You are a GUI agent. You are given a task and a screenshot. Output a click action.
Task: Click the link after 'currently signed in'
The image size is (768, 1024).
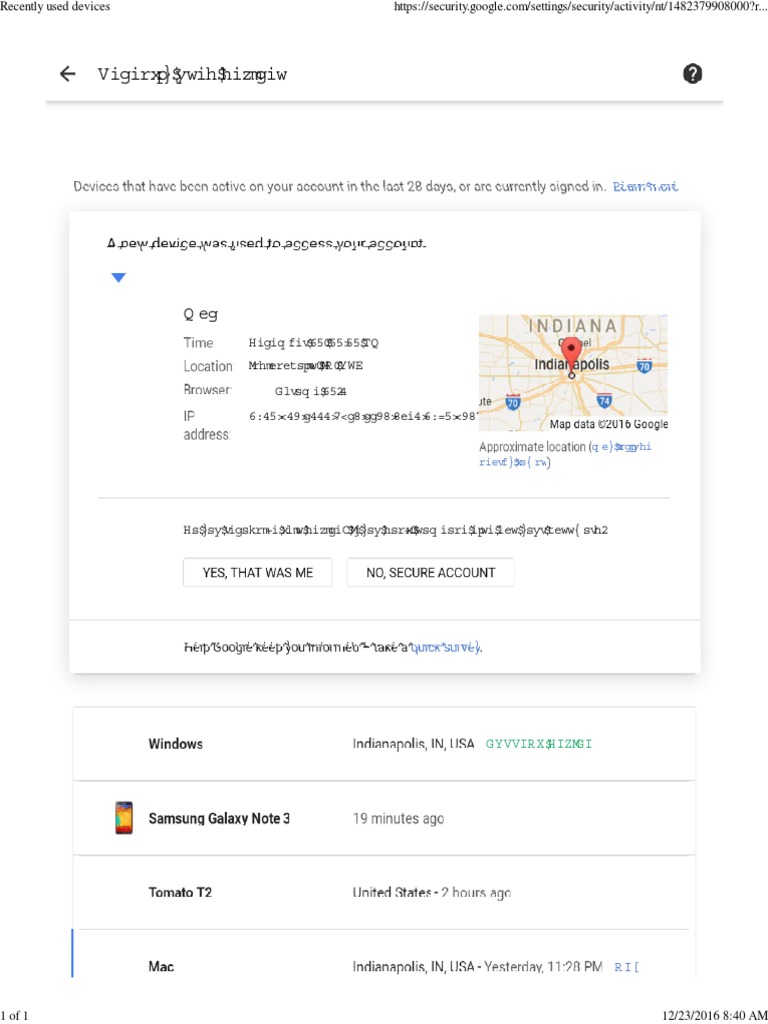646,186
